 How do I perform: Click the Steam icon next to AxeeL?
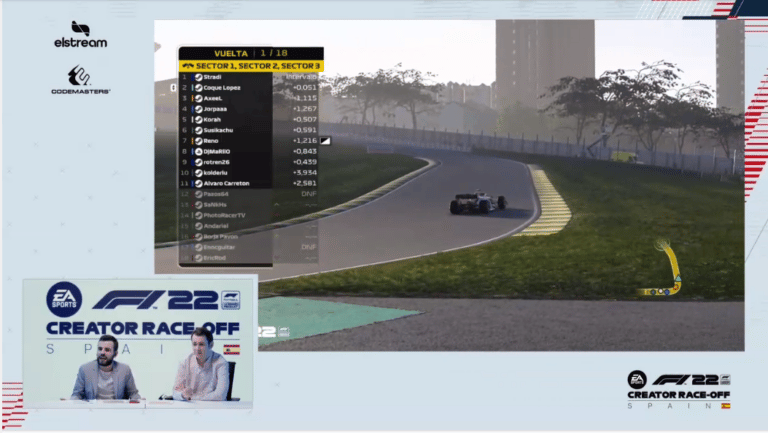pos(199,98)
